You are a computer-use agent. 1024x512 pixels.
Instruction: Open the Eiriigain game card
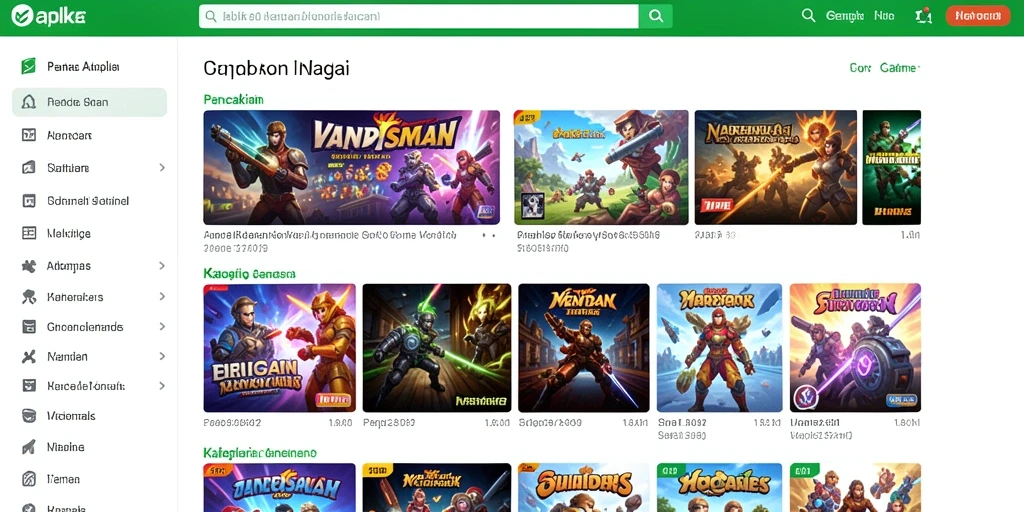point(280,347)
